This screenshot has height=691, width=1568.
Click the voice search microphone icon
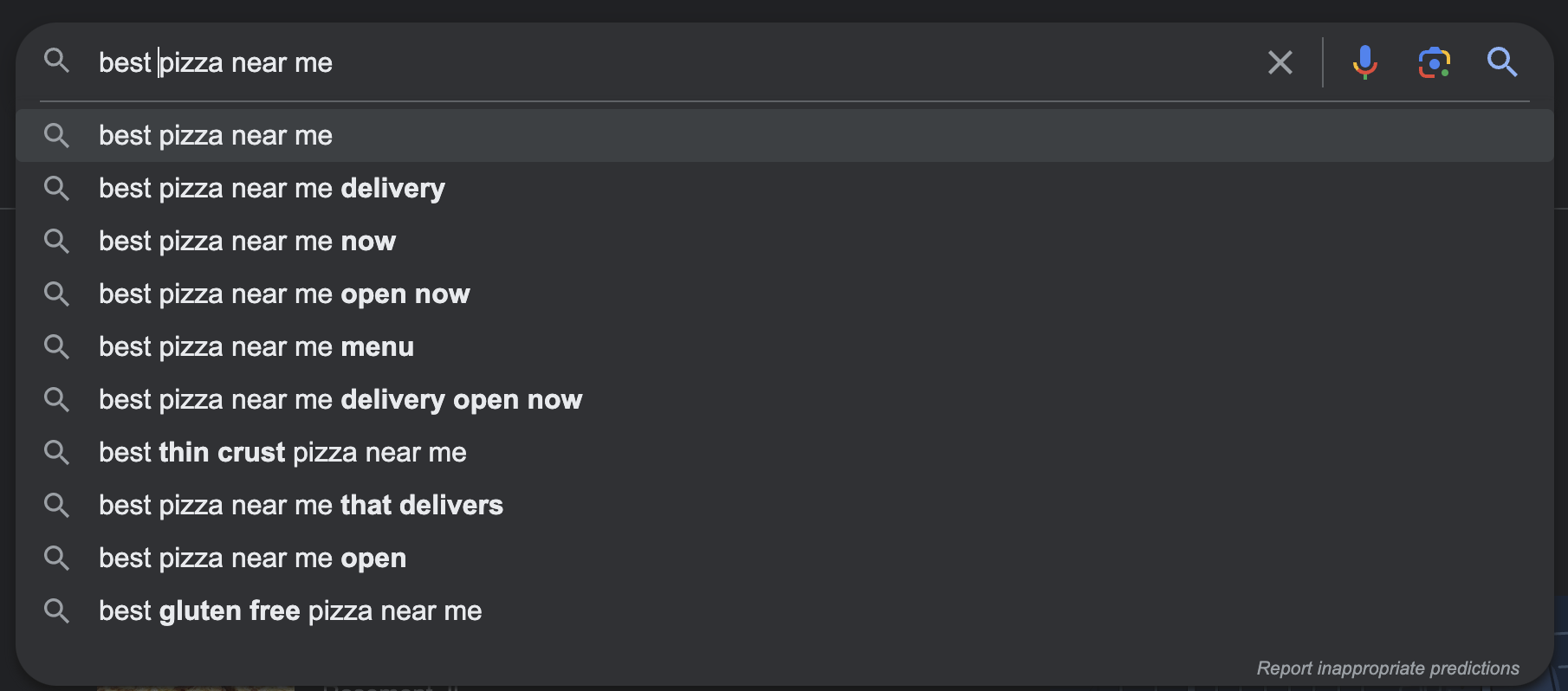(x=1365, y=61)
